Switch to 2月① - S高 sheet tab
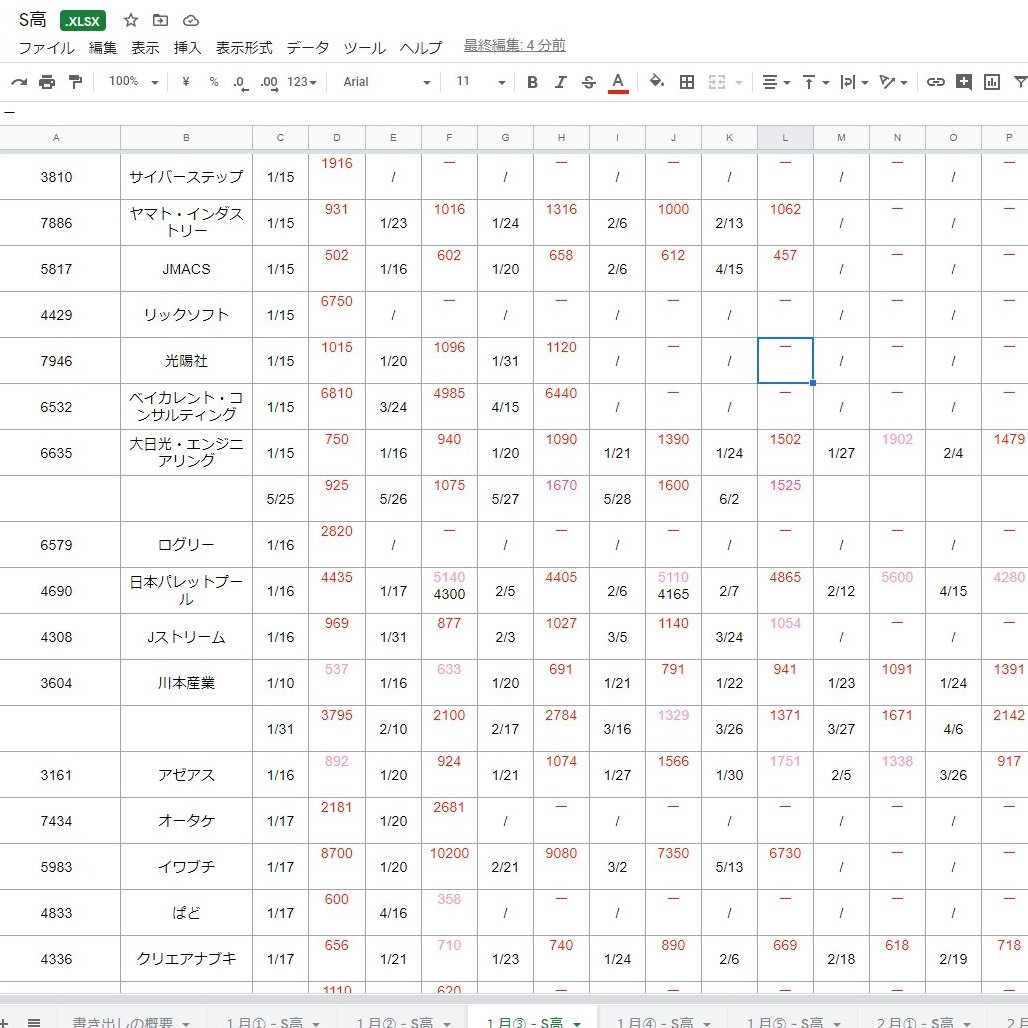This screenshot has height=1028, width=1028. (922, 1021)
